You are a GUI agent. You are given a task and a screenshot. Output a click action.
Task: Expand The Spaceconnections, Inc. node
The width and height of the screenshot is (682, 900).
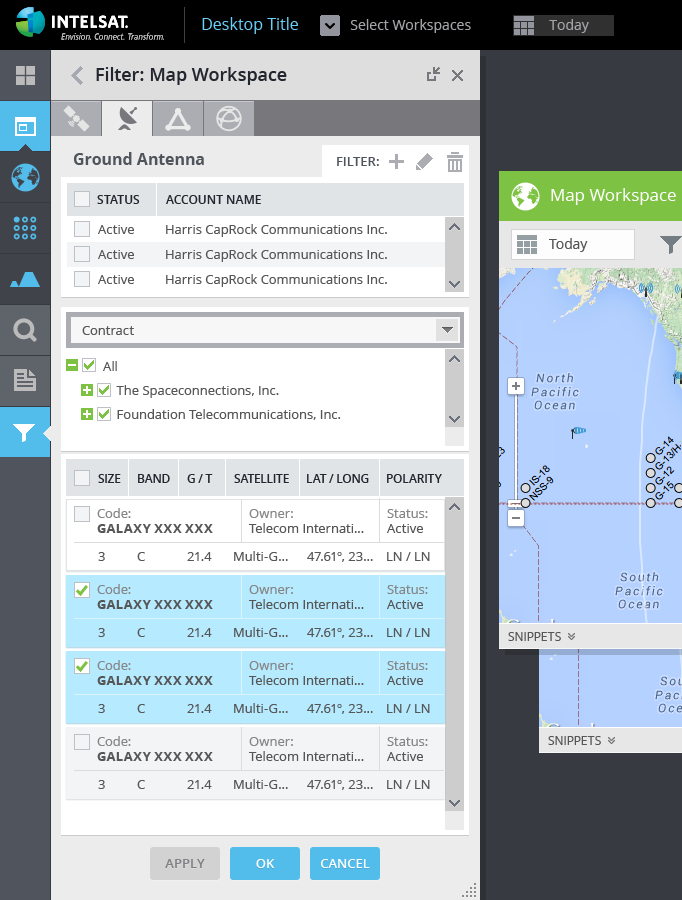87,390
